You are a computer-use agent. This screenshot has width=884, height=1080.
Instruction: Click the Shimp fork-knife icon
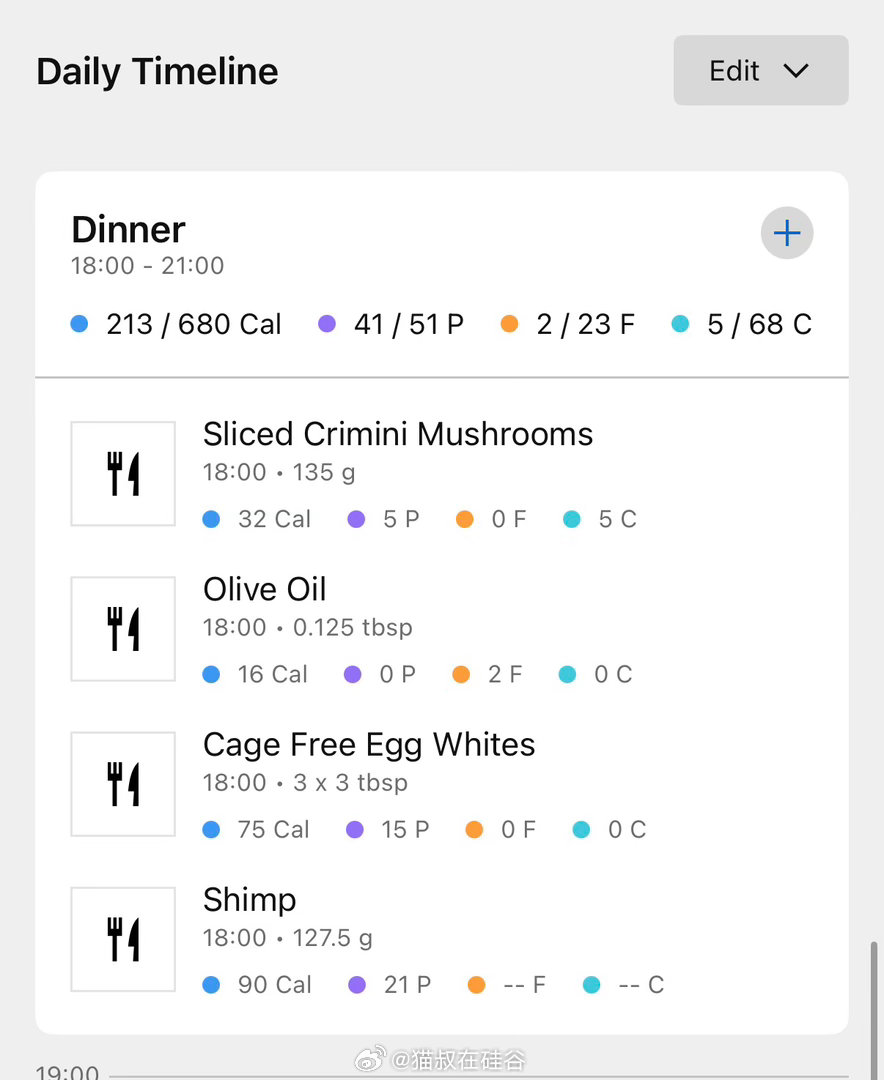(123, 939)
